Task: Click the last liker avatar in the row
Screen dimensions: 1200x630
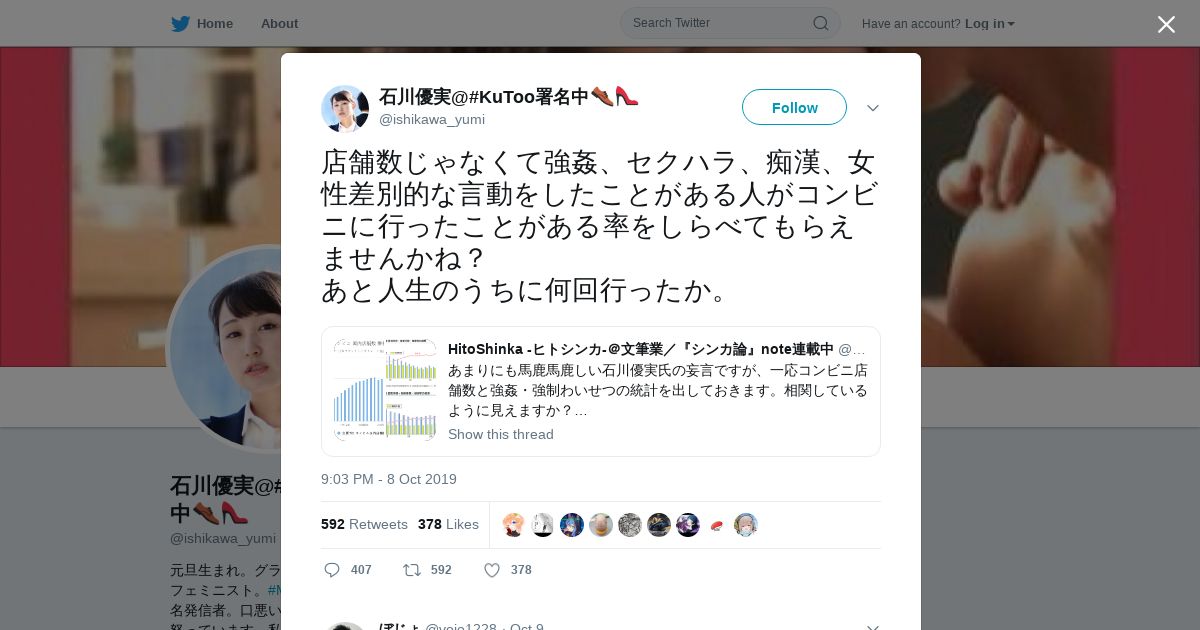Action: point(746,525)
